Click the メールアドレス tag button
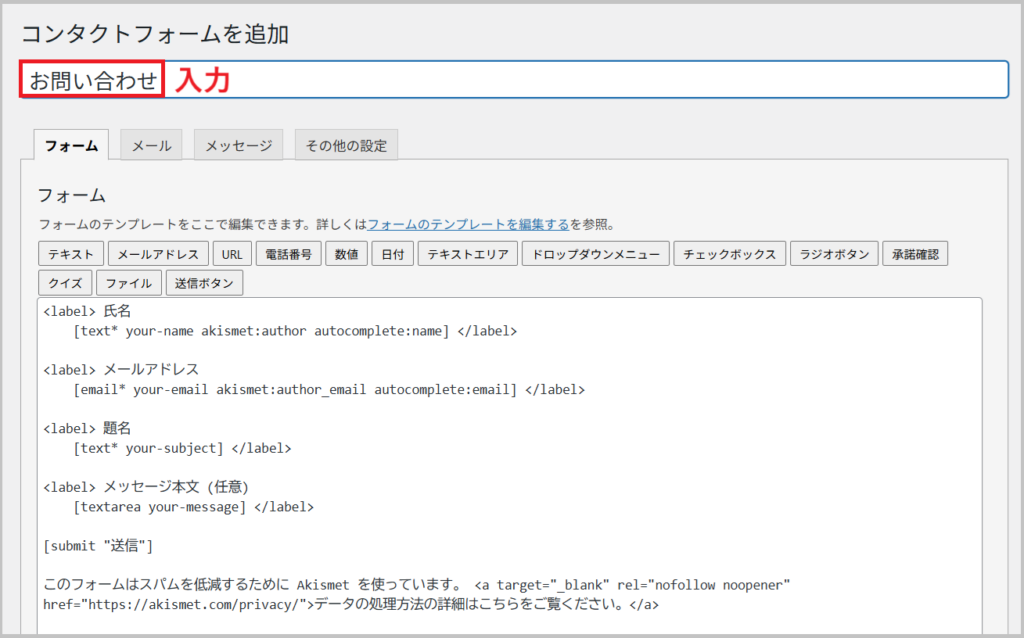This screenshot has width=1024, height=638. pyautogui.click(x=158, y=254)
